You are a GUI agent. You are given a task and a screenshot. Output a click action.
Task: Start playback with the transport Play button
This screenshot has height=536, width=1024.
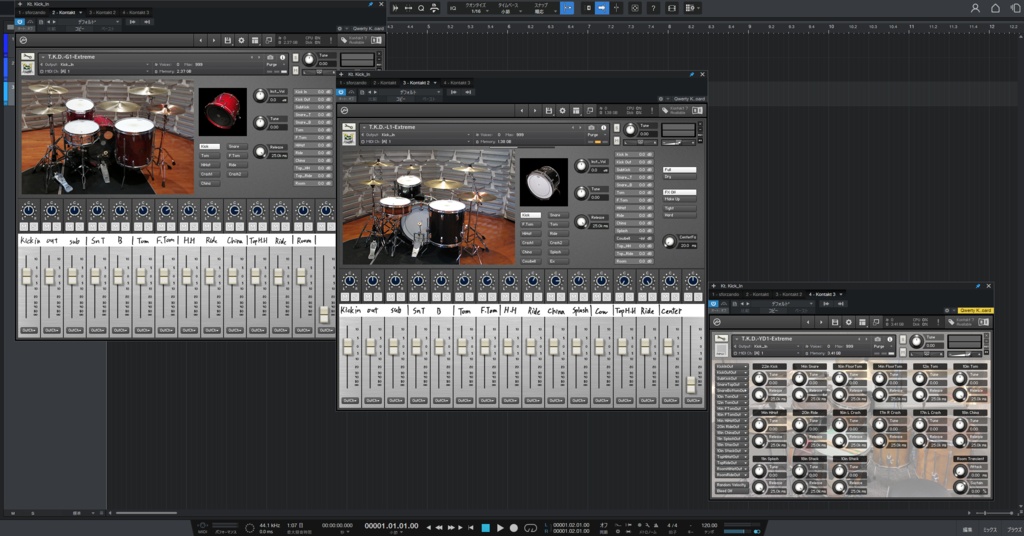click(x=500, y=528)
